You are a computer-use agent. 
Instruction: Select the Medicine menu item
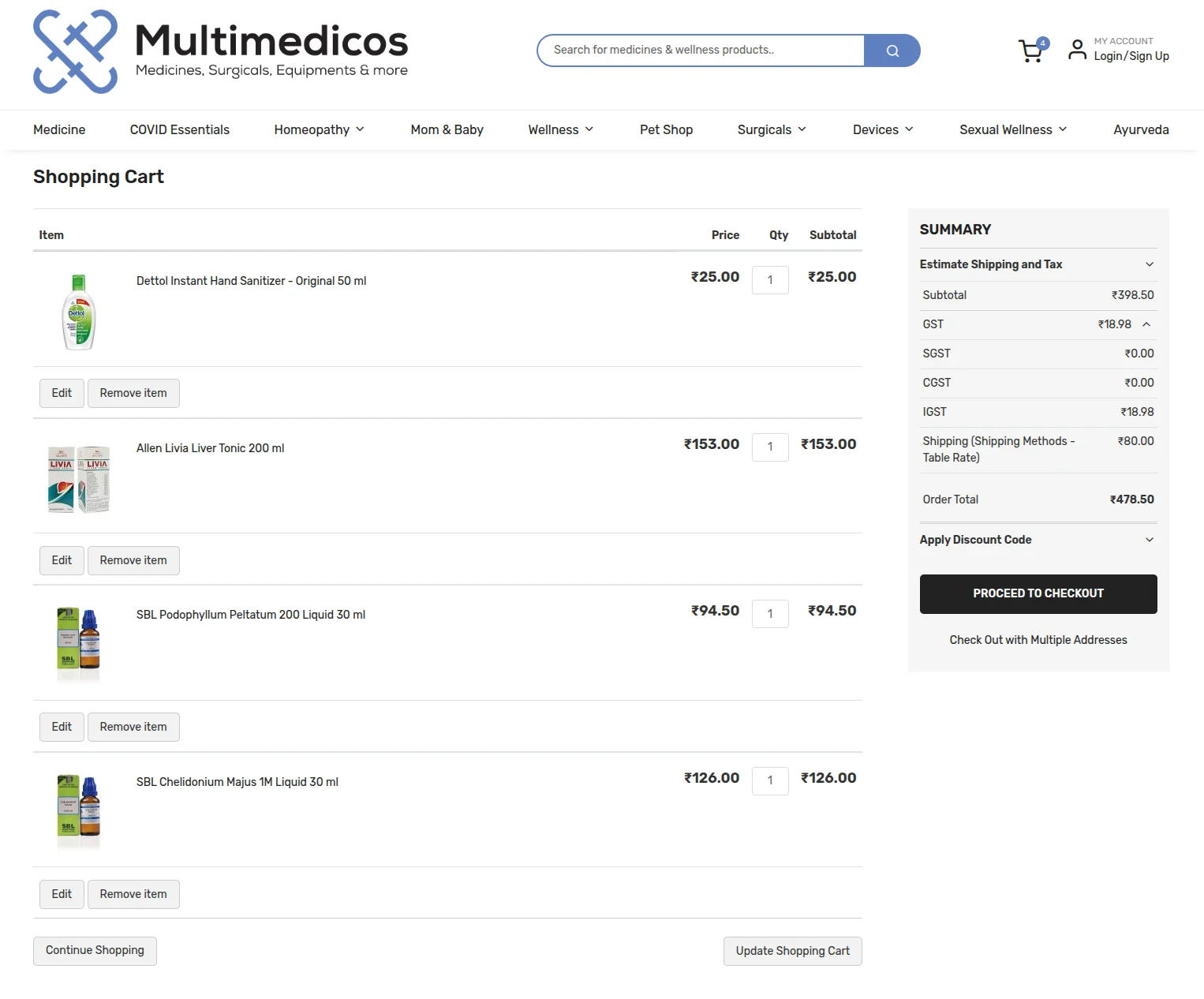tap(59, 129)
